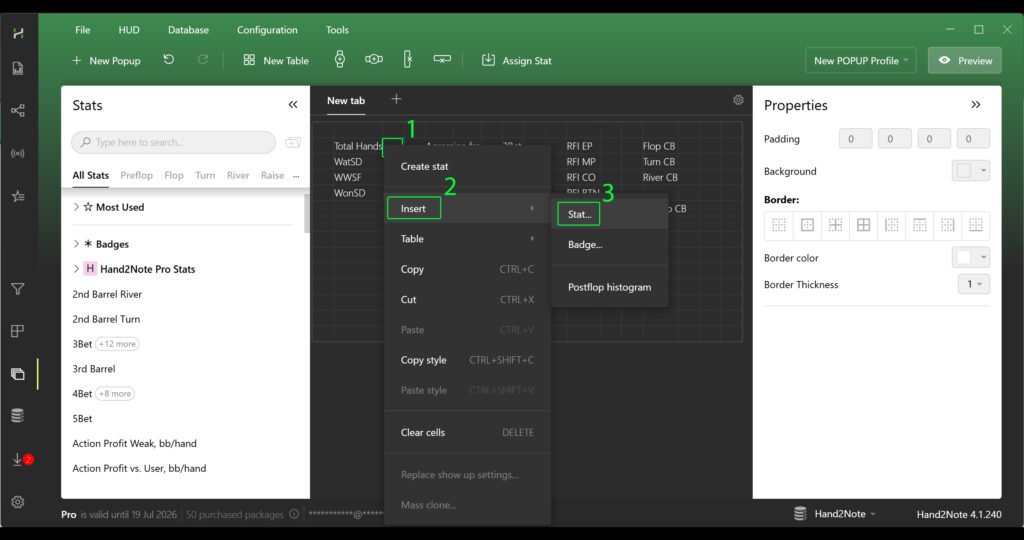Open the database stack icon in sidebar
This screenshot has width=1024, height=540.
[x=17, y=415]
